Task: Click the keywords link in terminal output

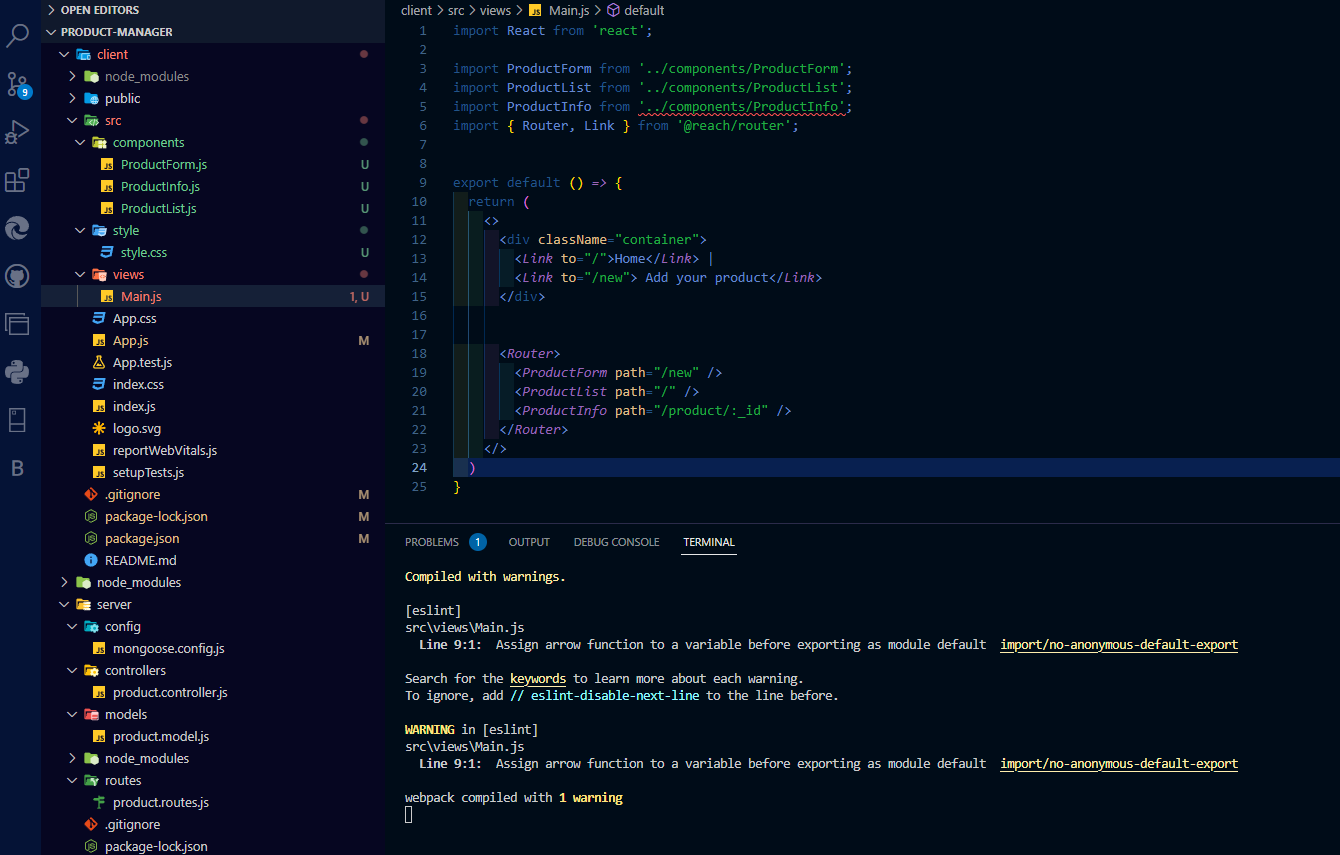Action: 537,678
